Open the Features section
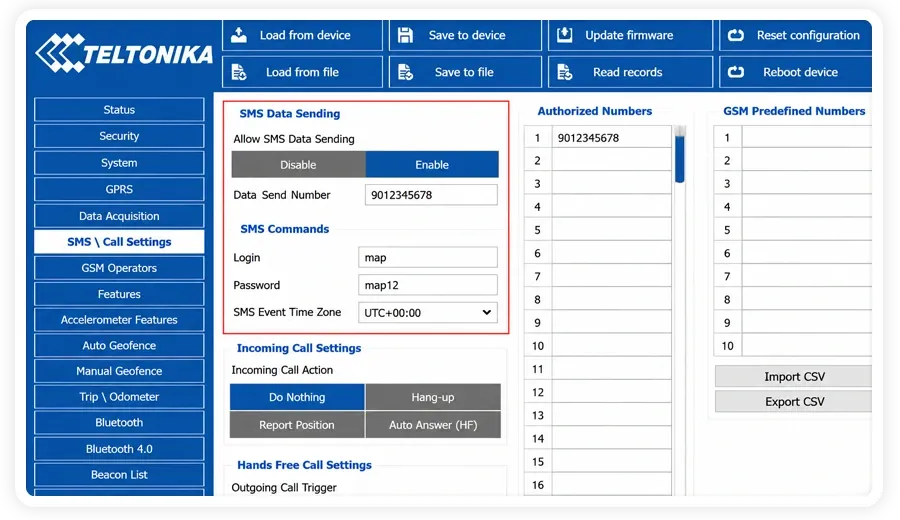Viewport: 900px width, 520px height. coord(119,294)
